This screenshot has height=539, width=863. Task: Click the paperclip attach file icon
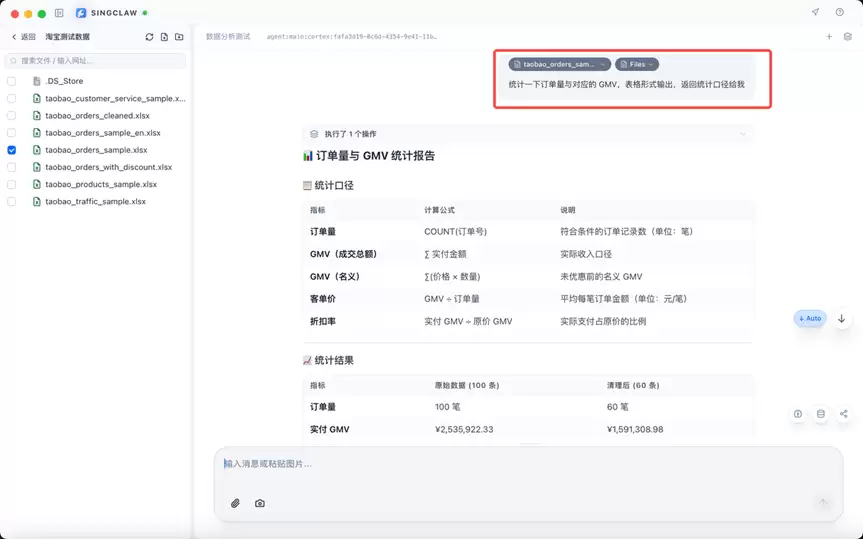[x=235, y=503]
